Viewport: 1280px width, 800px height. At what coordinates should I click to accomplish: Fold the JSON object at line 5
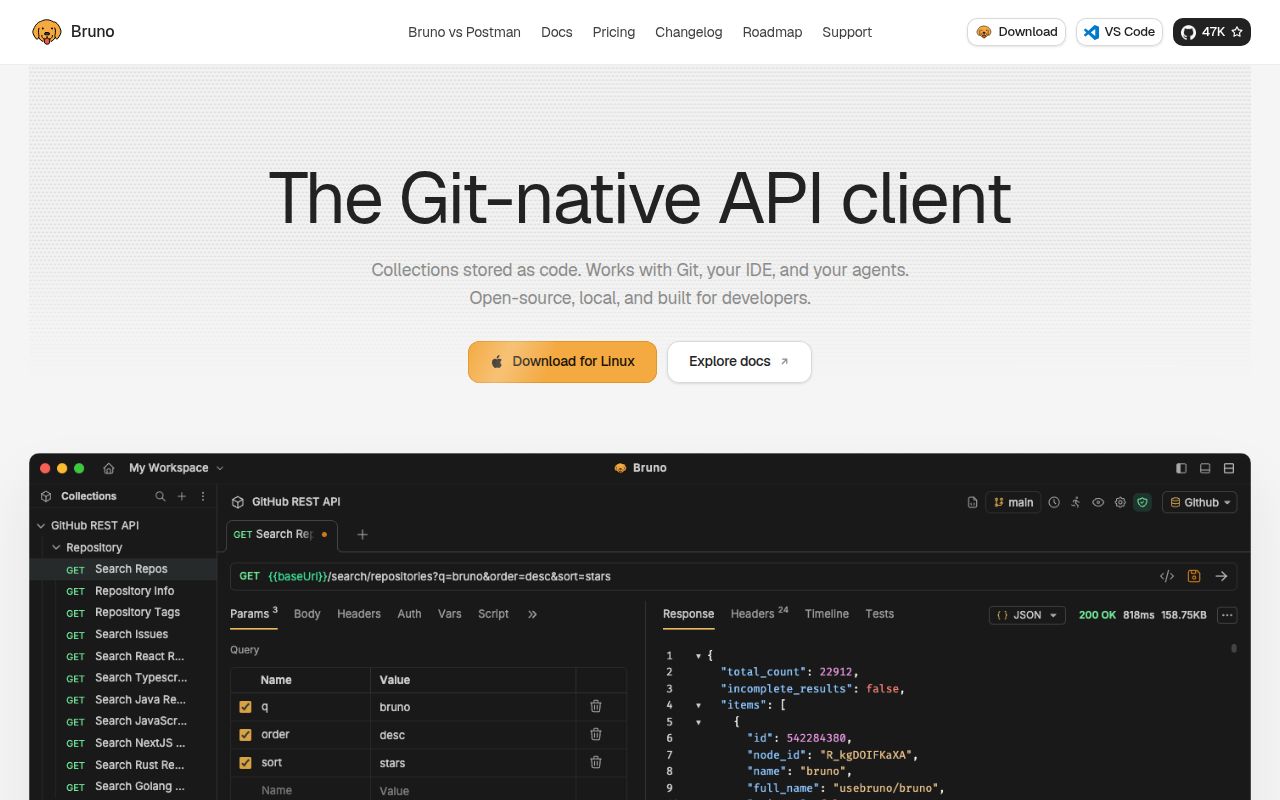click(698, 722)
